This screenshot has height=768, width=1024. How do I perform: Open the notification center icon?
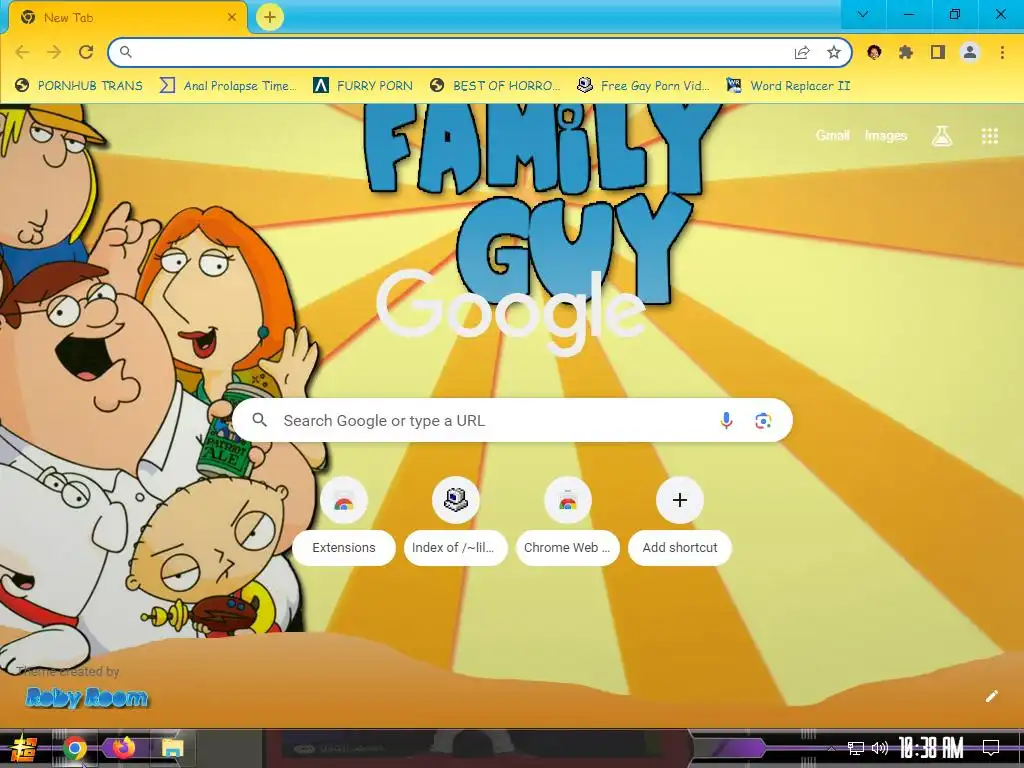point(991,748)
